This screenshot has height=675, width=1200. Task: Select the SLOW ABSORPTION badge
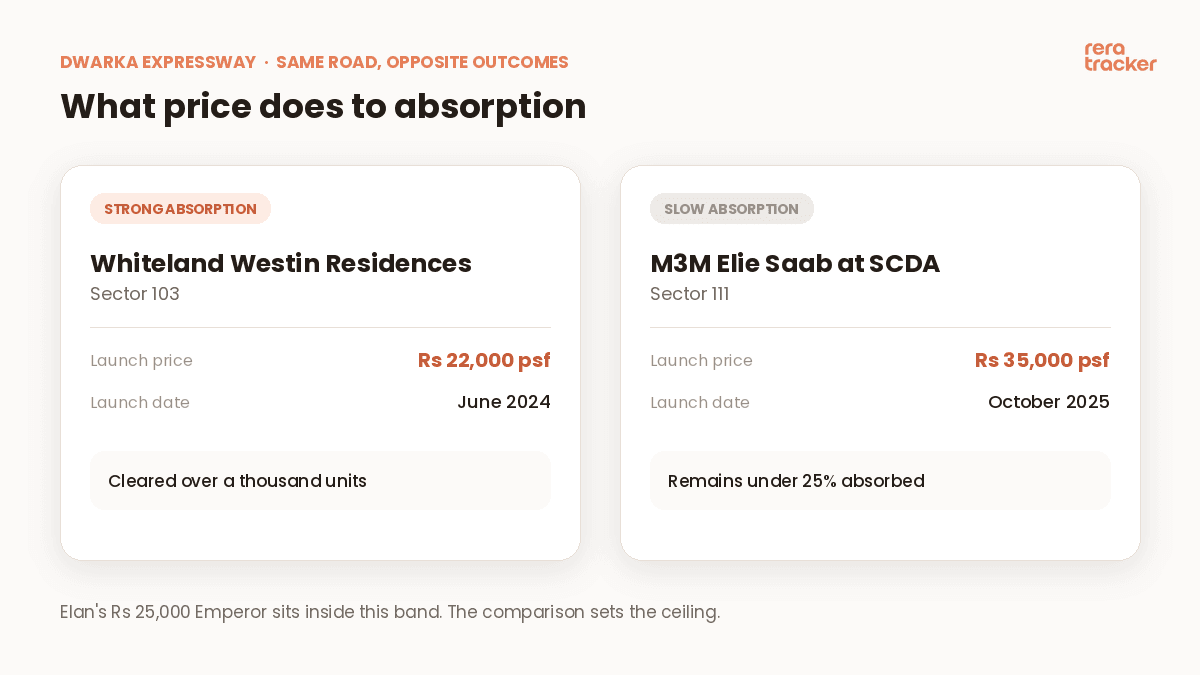732,209
